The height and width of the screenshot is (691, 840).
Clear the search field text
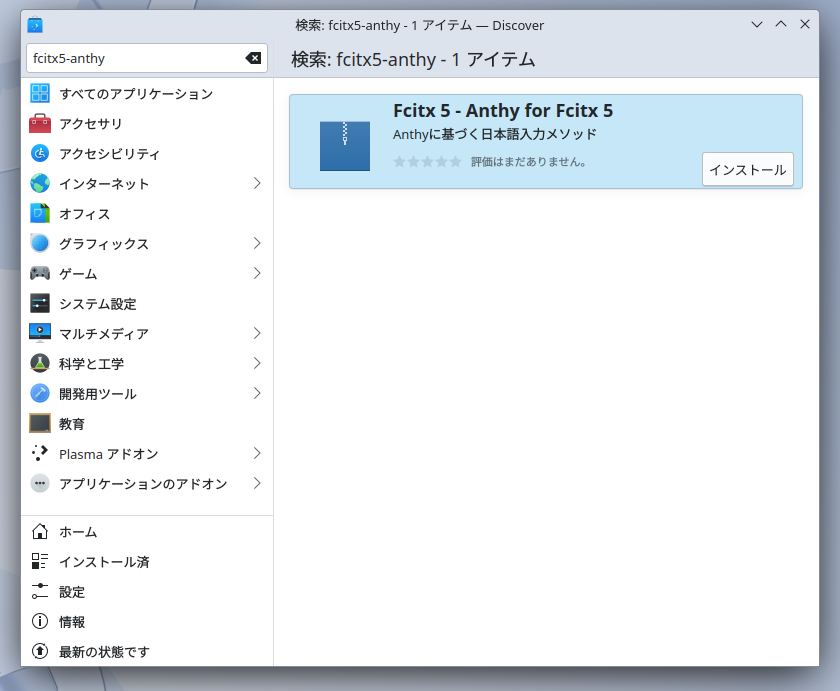pos(253,58)
